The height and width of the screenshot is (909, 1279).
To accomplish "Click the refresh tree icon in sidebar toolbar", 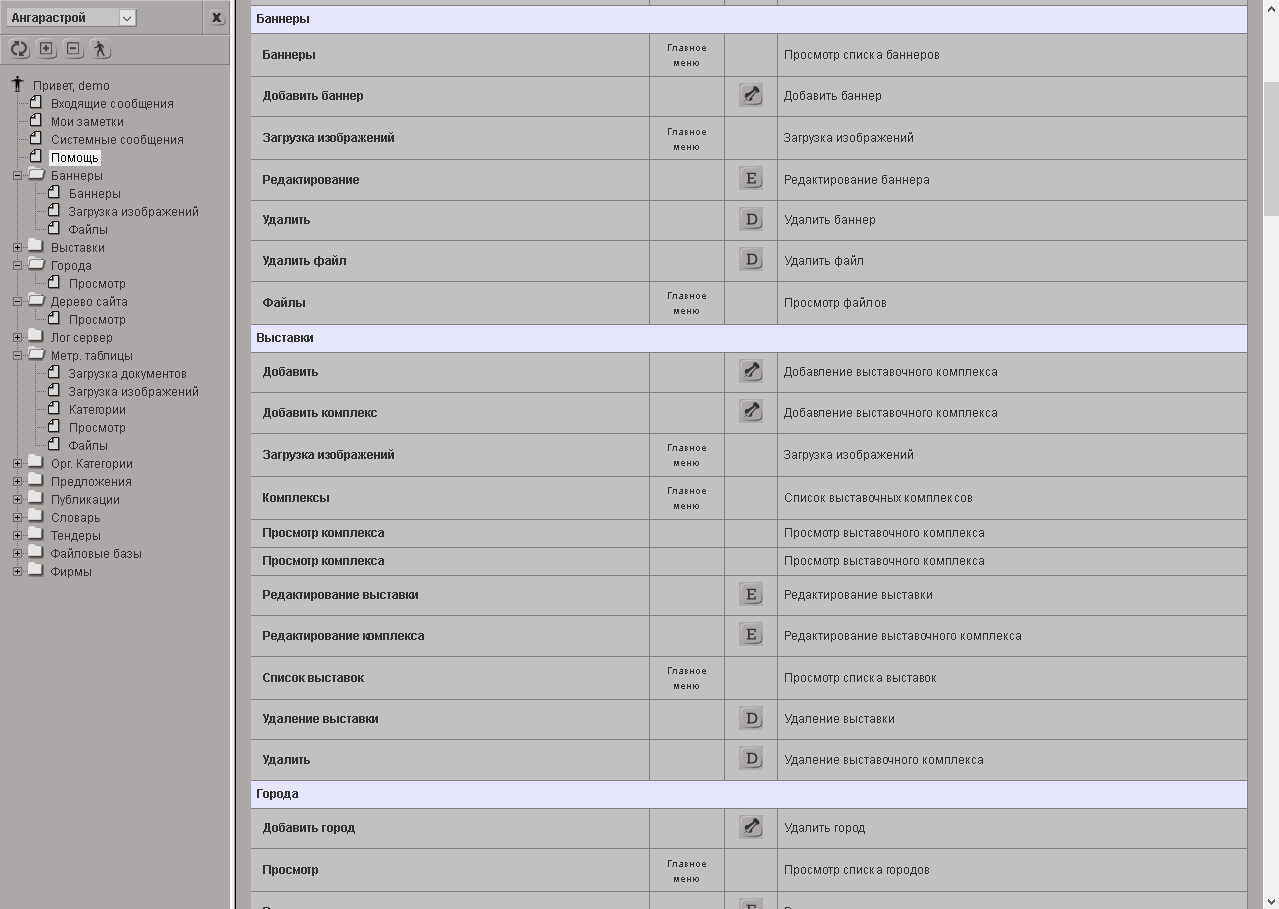I will pos(19,49).
